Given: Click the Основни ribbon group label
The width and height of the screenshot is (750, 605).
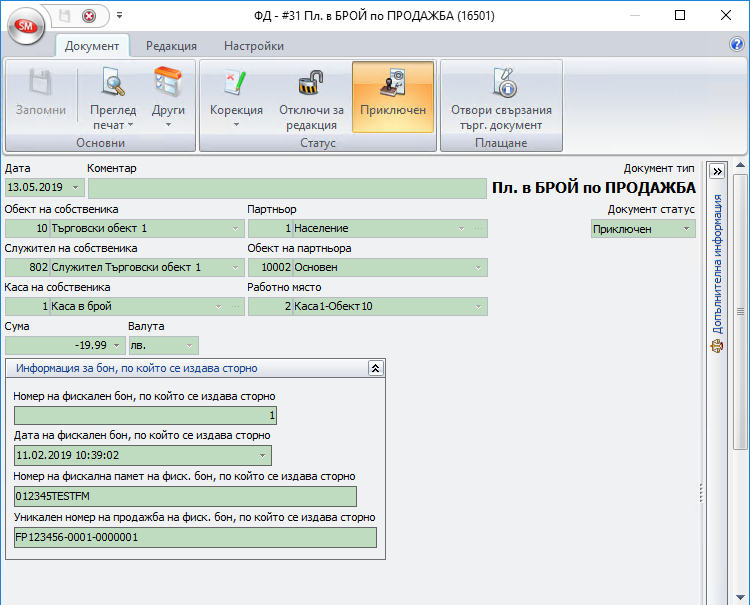Looking at the screenshot, I should [x=100, y=143].
